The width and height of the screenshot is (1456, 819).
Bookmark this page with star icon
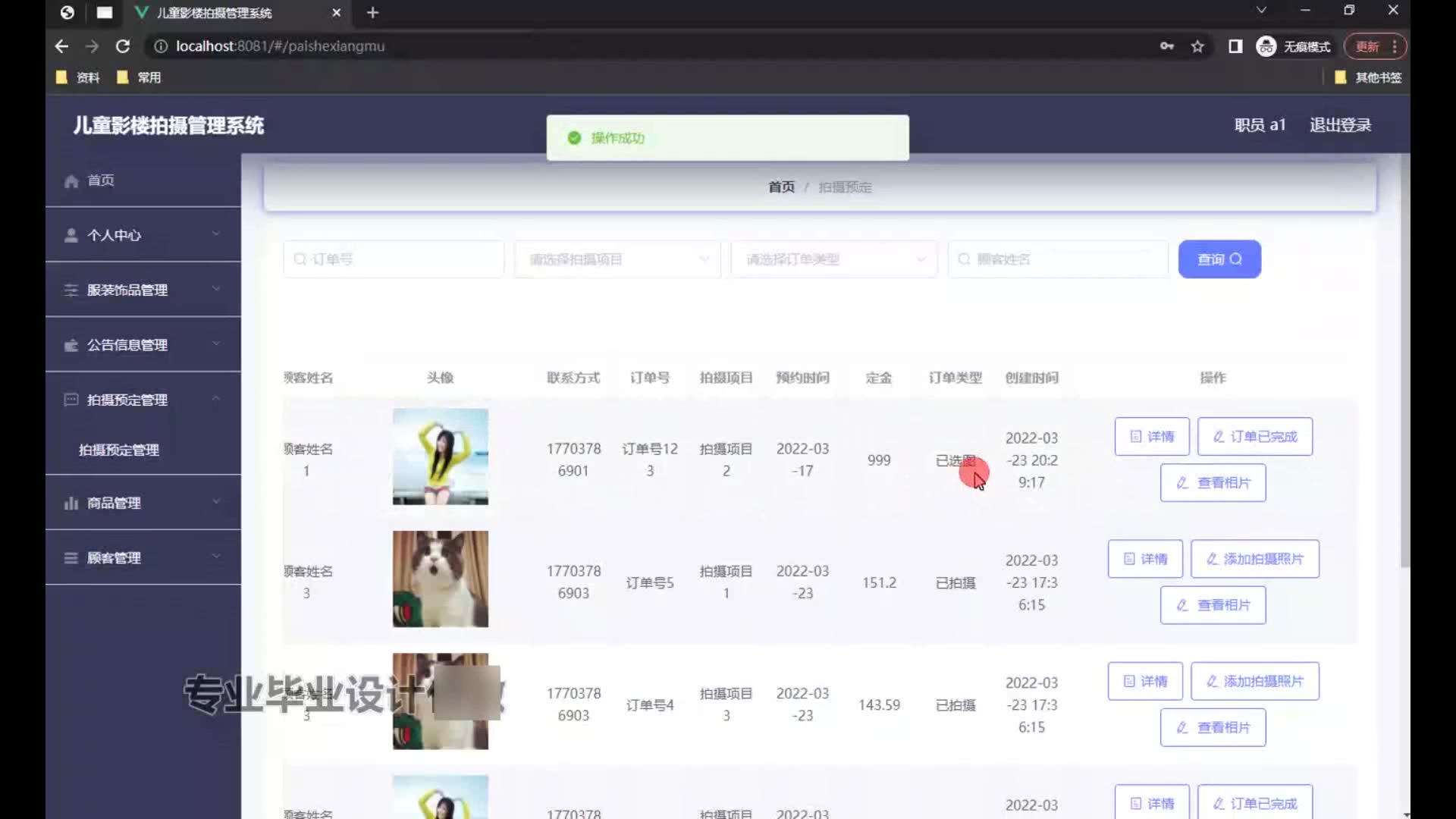(1197, 46)
